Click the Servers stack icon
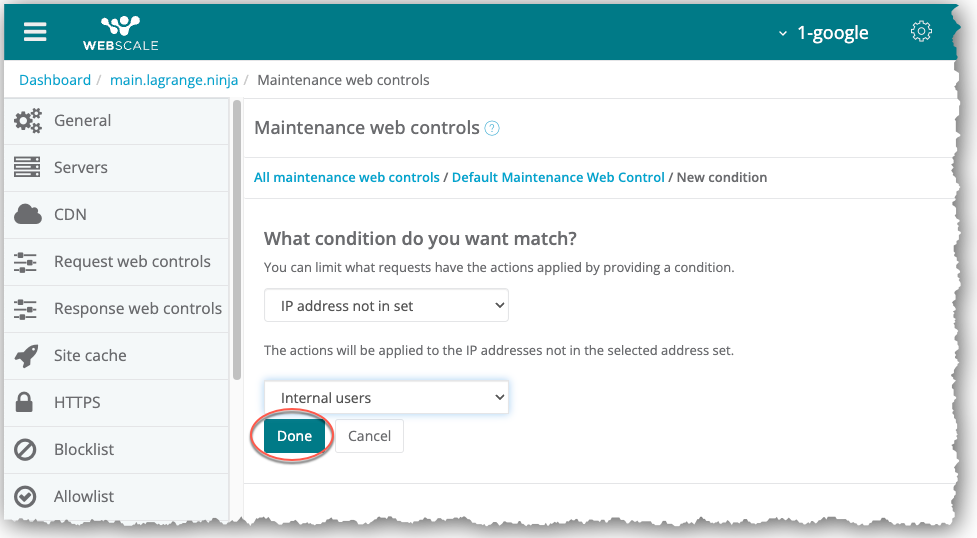This screenshot has height=538, width=977. (x=27, y=168)
